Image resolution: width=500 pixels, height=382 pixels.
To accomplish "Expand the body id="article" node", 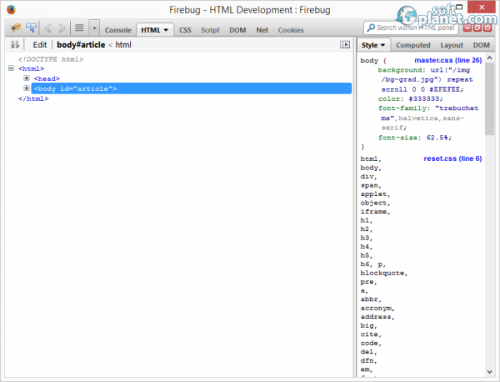I will pyautogui.click(x=26, y=88).
